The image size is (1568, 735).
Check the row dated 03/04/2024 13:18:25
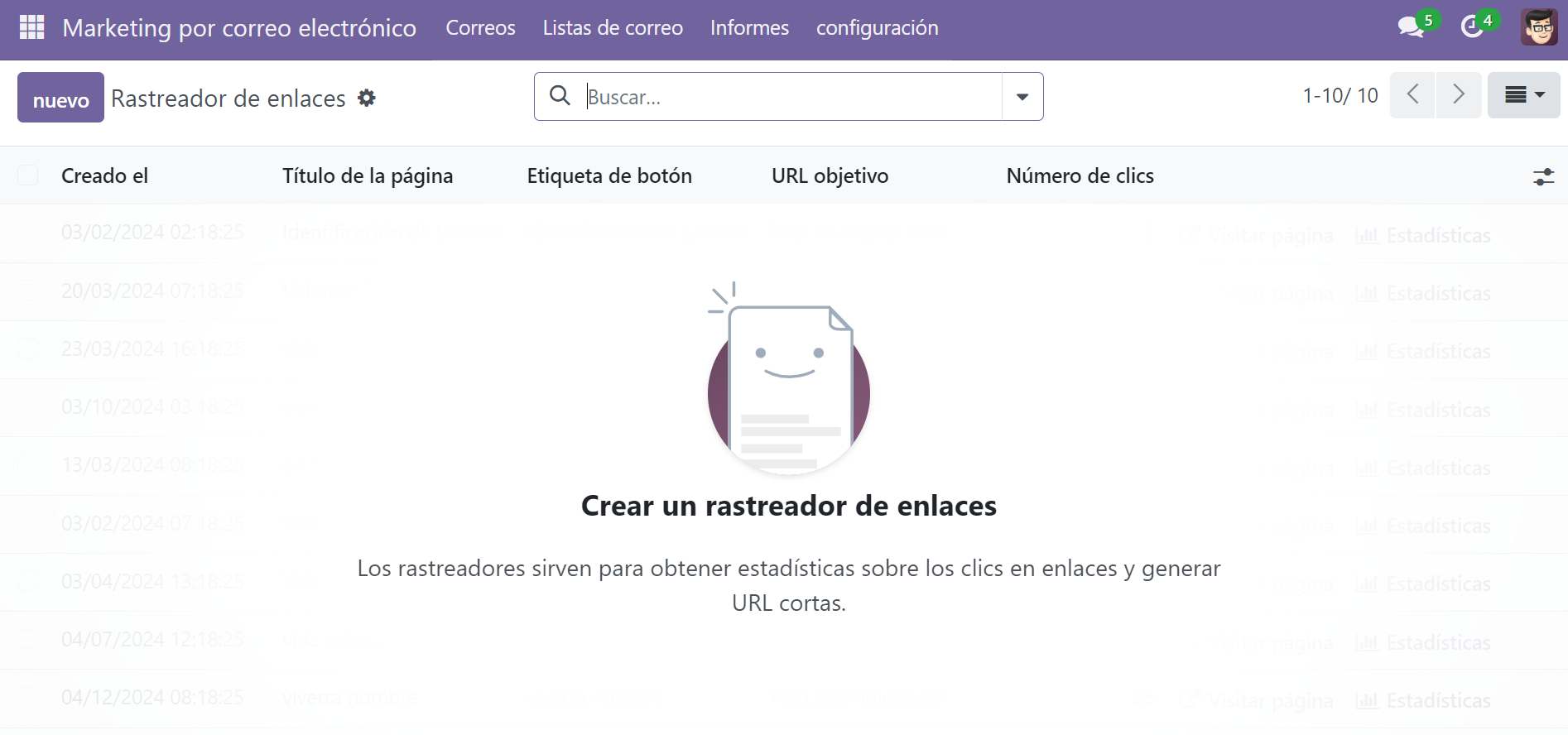[x=28, y=581]
